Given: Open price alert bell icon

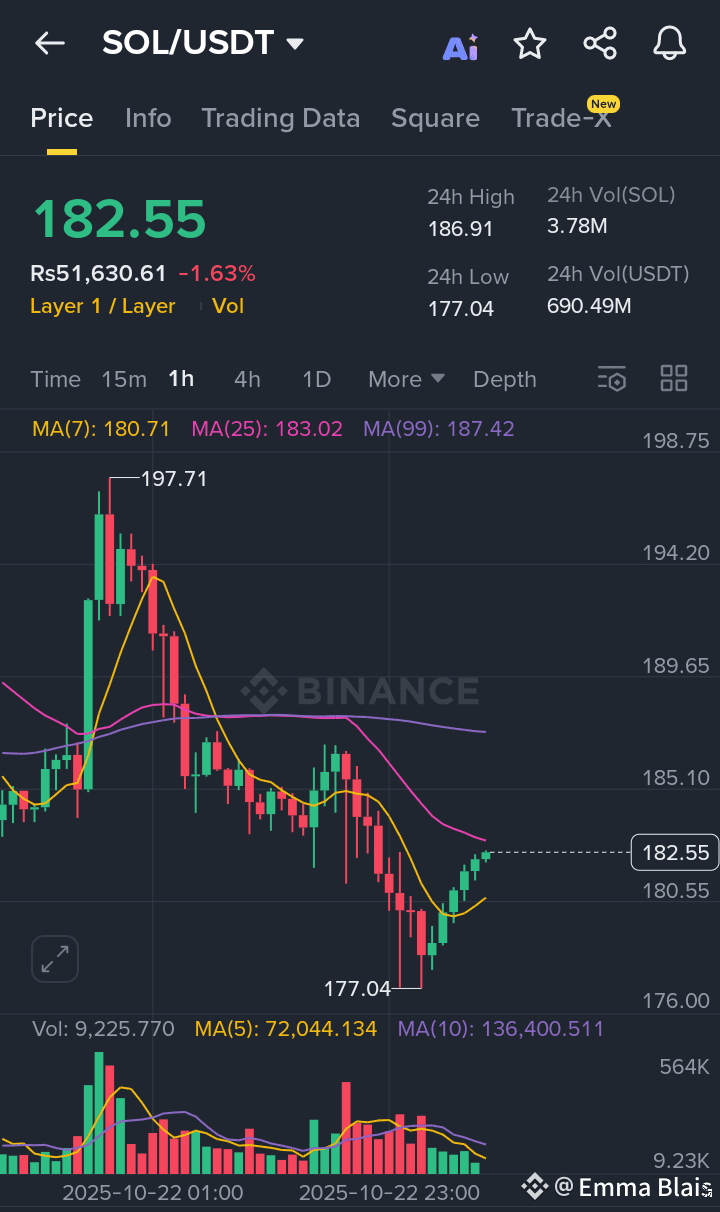Looking at the screenshot, I should click(x=670, y=43).
